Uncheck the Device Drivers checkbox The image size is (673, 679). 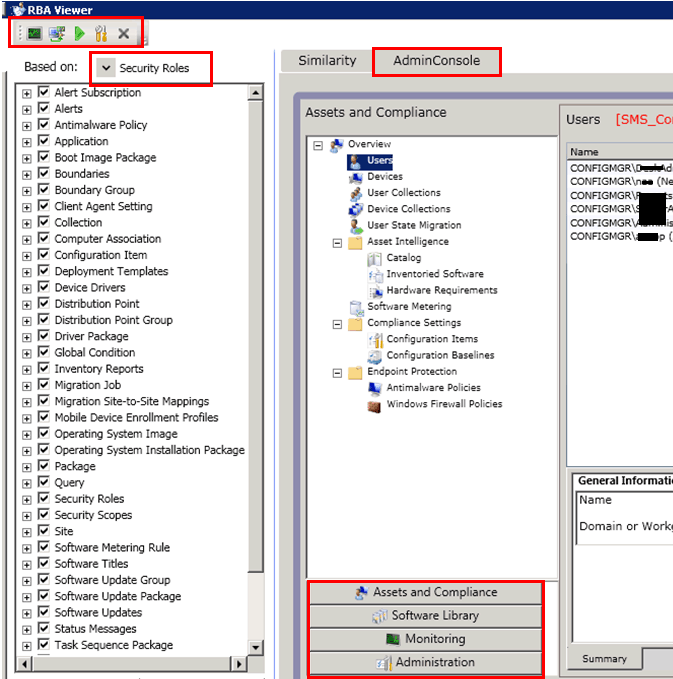44,286
